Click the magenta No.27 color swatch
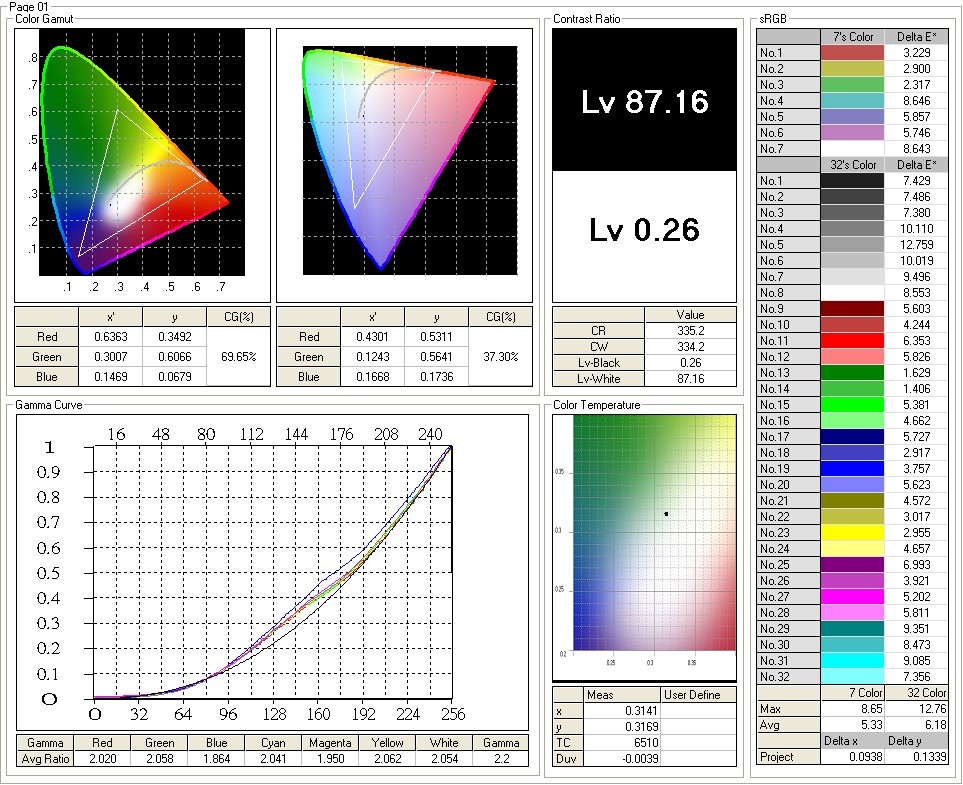The width and height of the screenshot is (963, 785). [x=852, y=596]
